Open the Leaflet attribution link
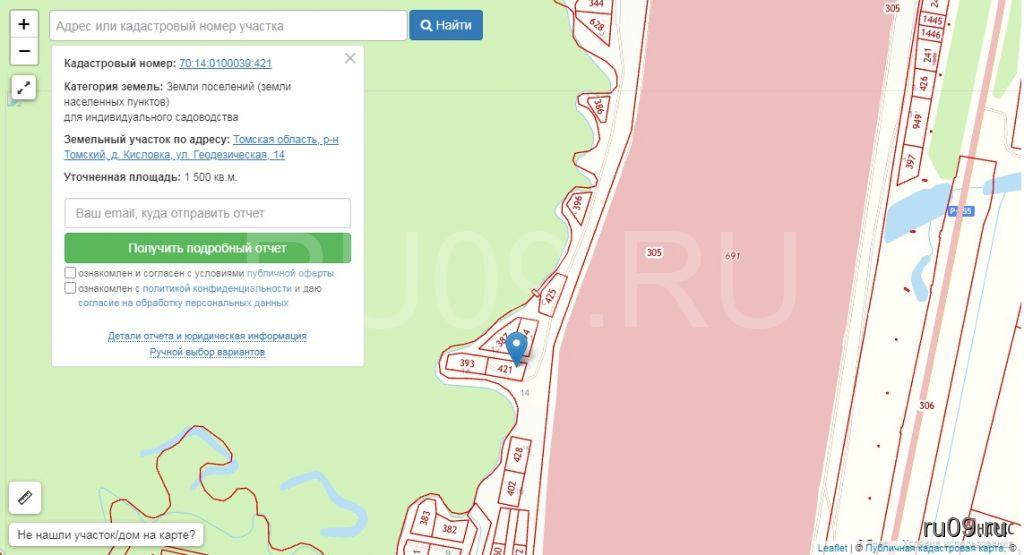 click(x=832, y=548)
